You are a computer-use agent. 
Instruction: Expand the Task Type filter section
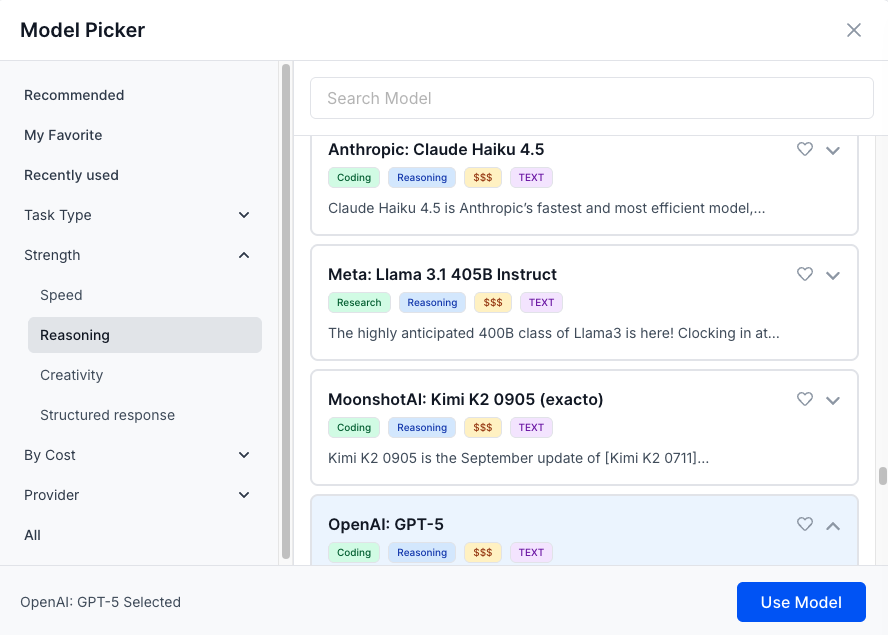(137, 215)
